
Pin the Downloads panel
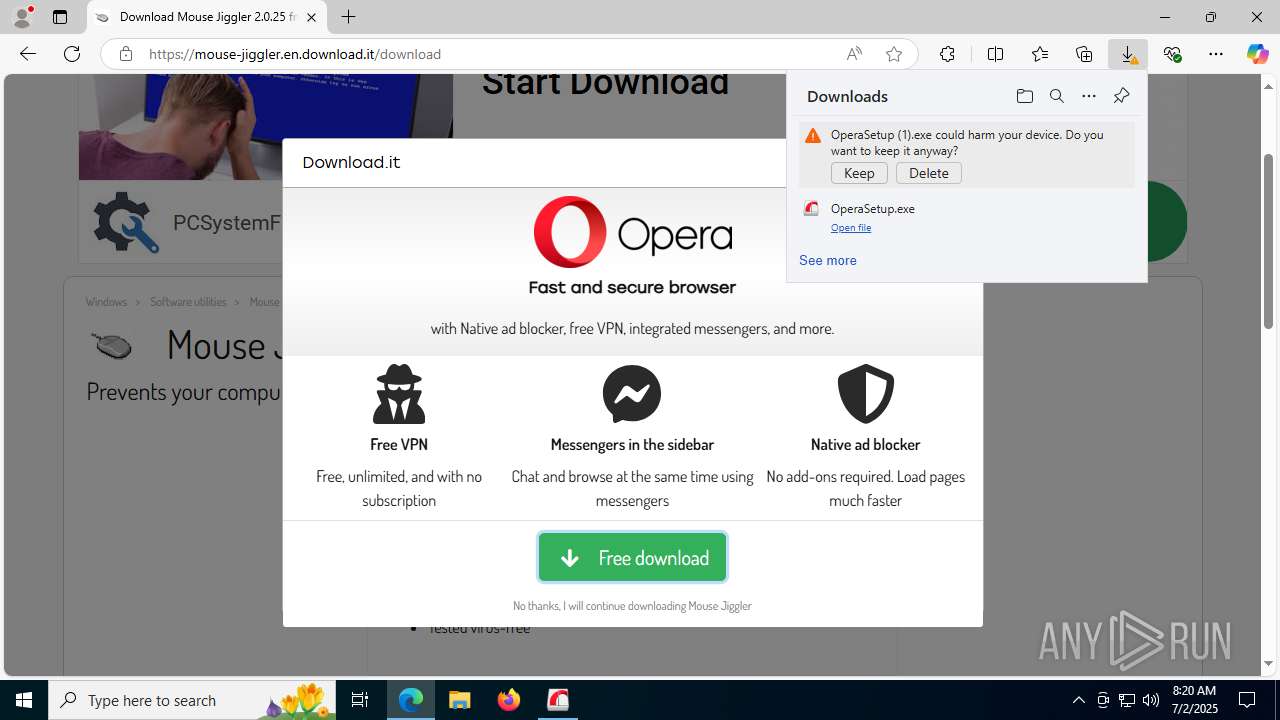coord(1121,96)
